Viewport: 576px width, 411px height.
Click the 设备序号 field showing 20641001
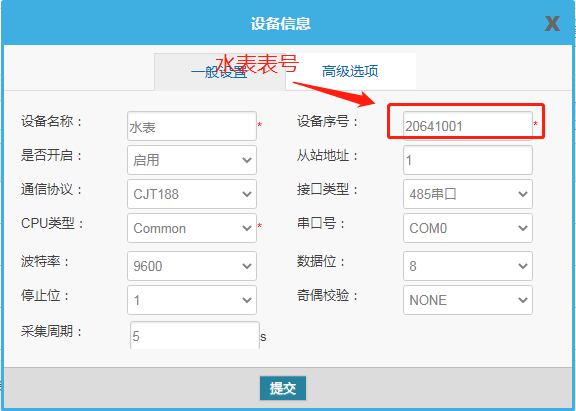tap(468, 126)
